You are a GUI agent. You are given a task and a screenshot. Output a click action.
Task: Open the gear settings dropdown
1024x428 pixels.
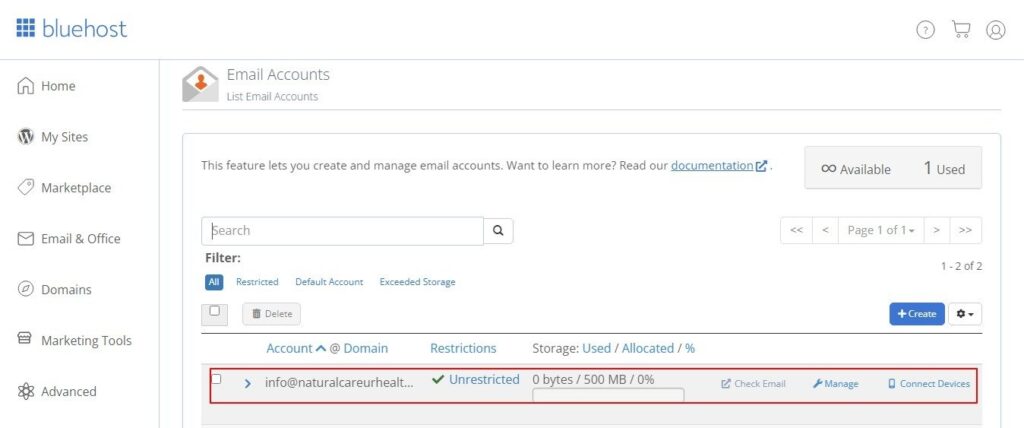click(965, 314)
